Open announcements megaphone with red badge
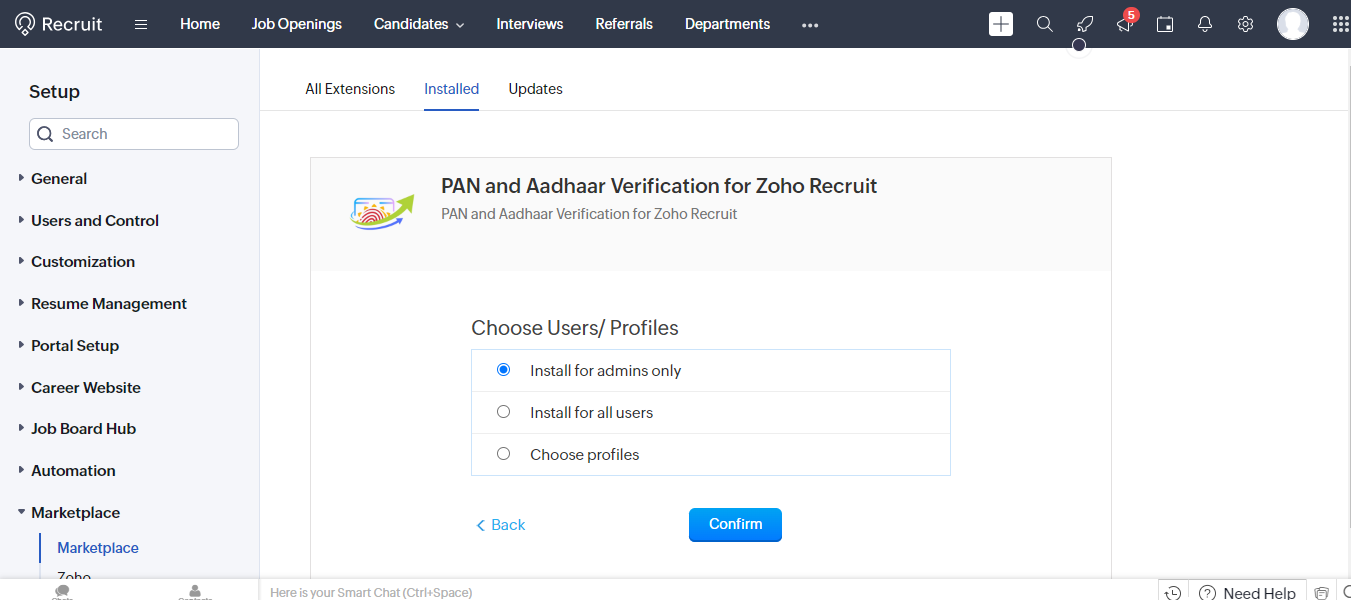Screen dimensions: 1351x600 [x=1125, y=24]
